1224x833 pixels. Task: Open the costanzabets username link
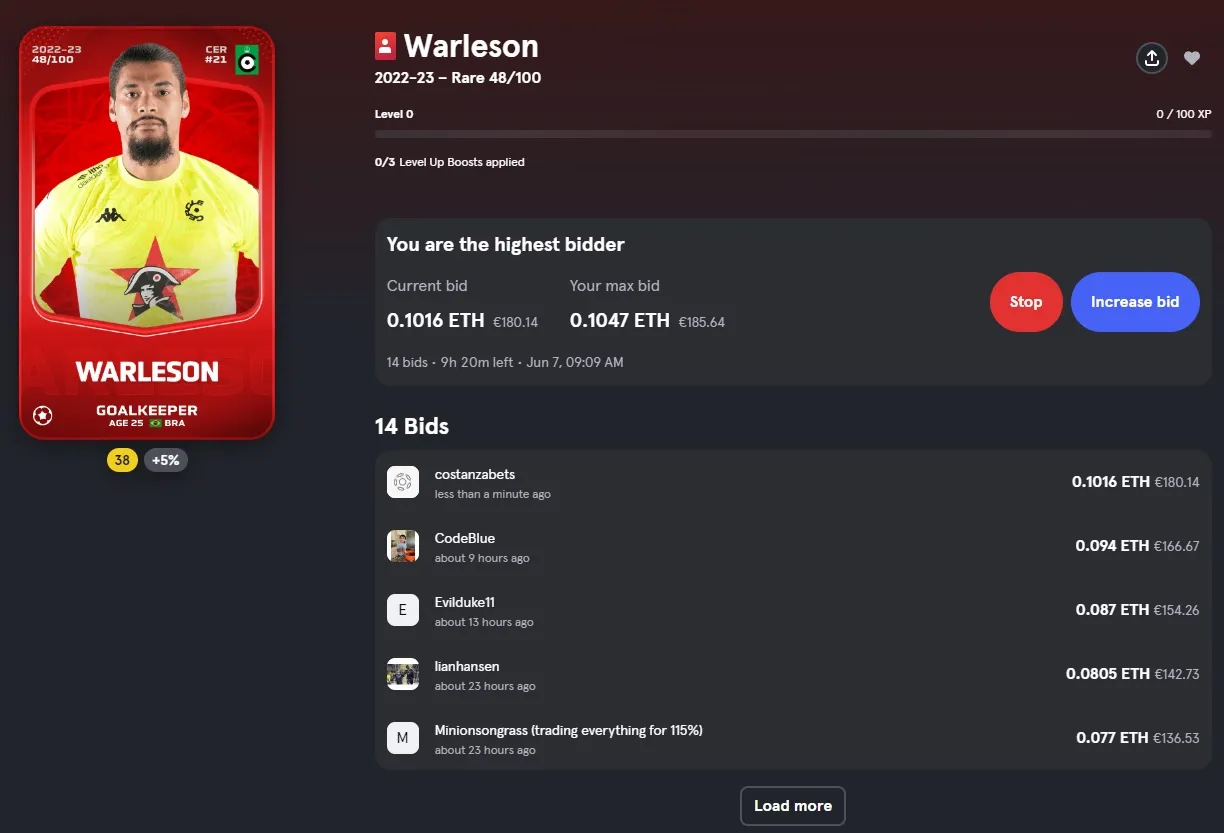pos(475,474)
